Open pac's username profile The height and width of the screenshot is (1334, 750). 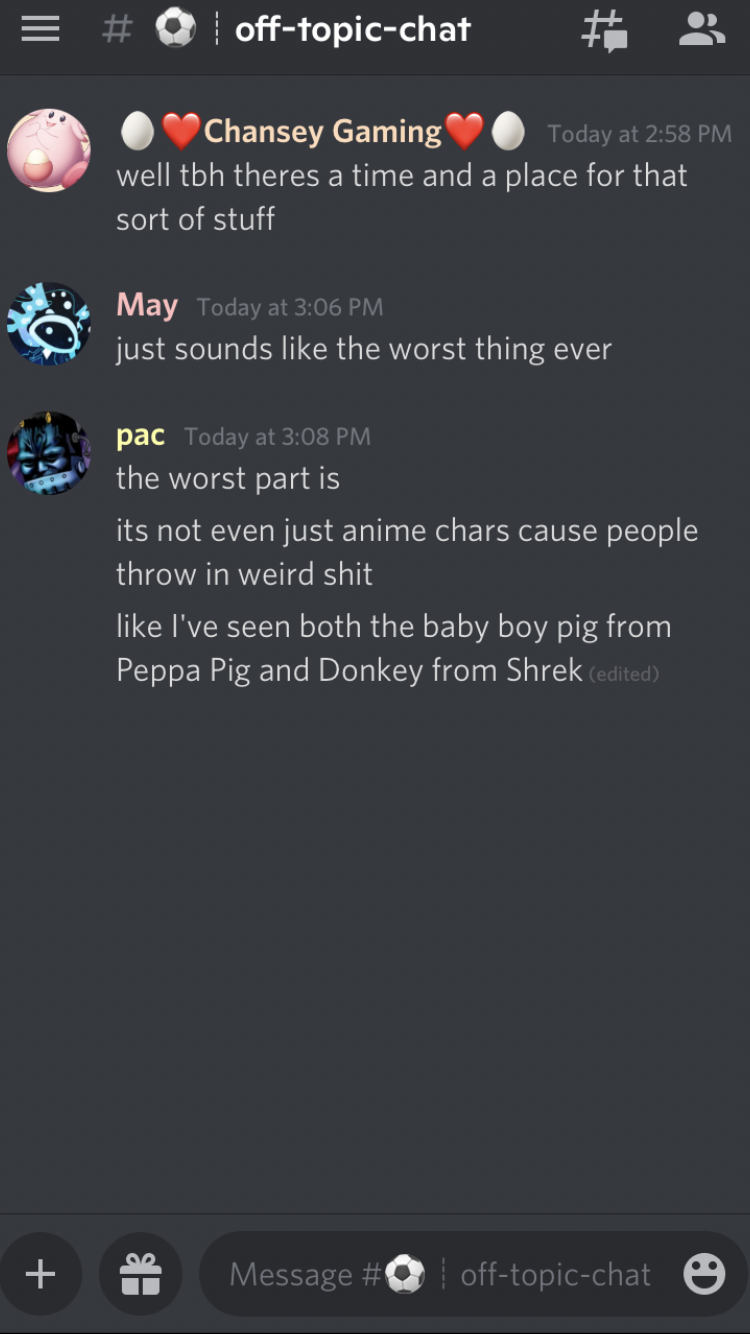pos(140,436)
